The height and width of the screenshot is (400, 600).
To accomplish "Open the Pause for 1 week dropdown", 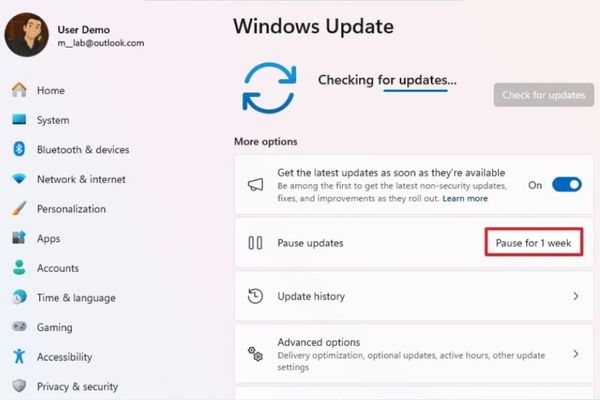I will (x=534, y=242).
